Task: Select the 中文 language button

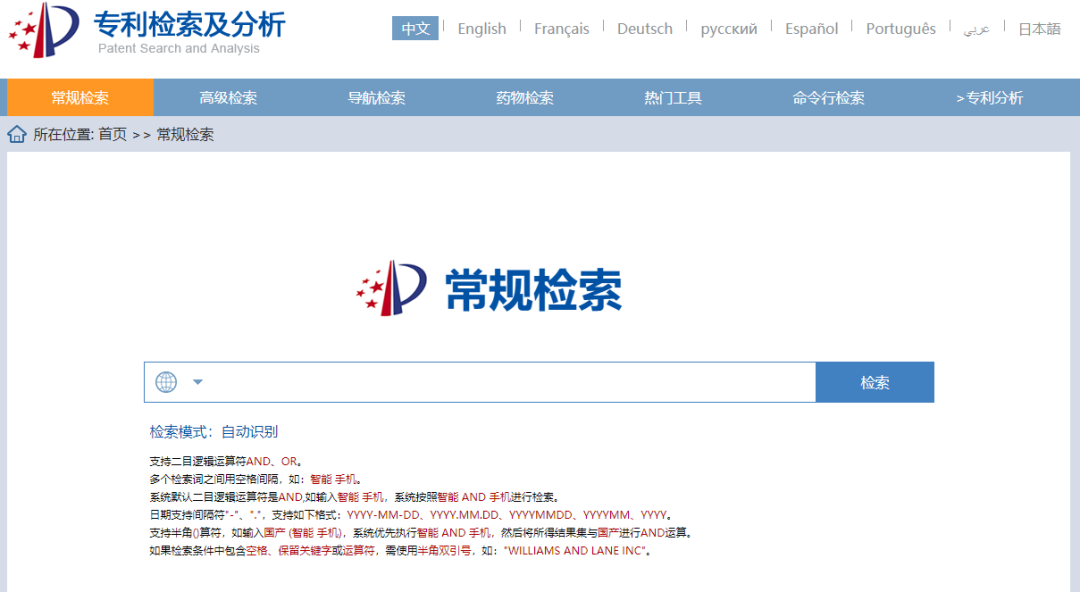Action: (415, 29)
